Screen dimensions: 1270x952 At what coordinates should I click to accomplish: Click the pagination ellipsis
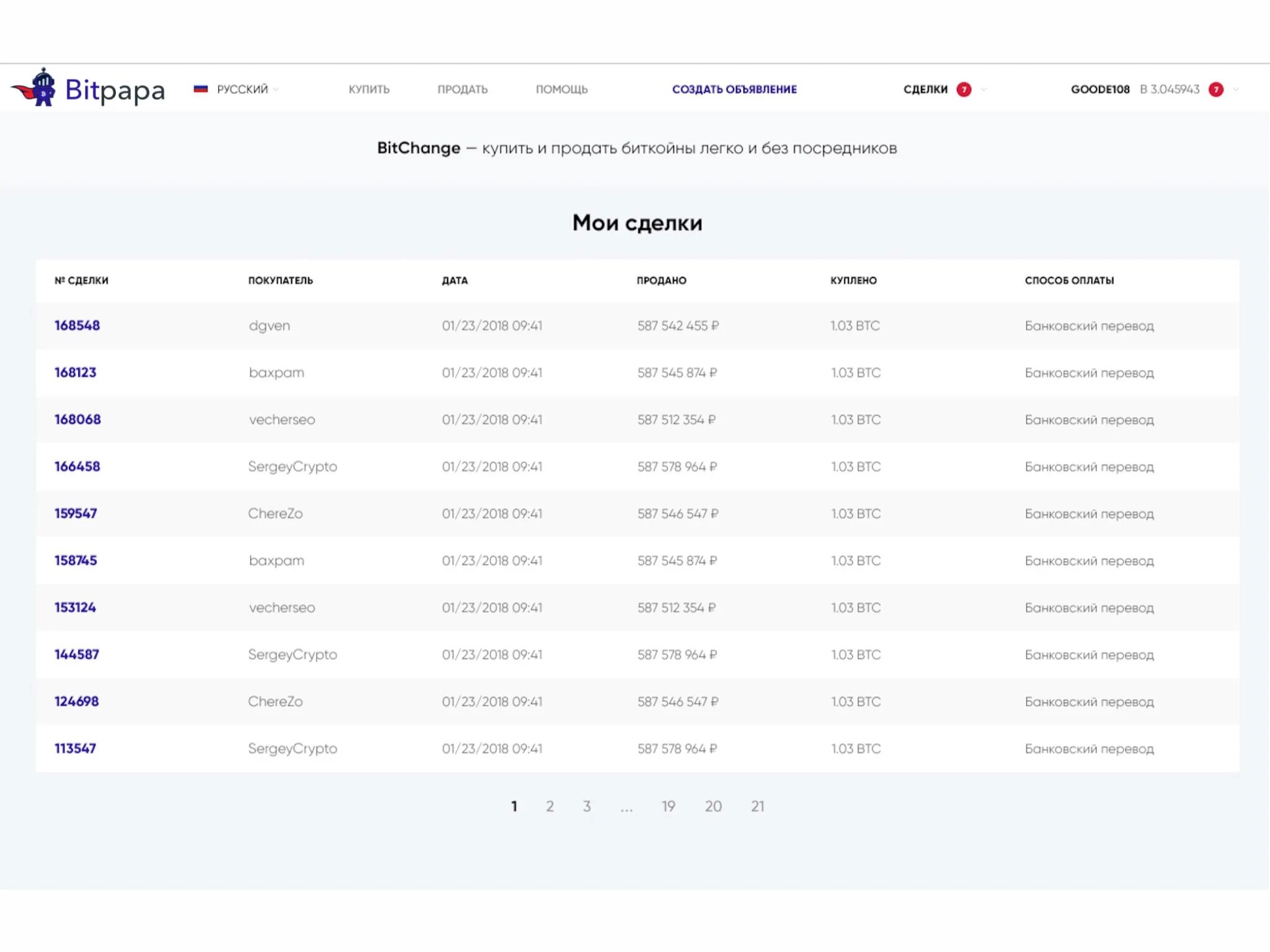[x=626, y=808]
